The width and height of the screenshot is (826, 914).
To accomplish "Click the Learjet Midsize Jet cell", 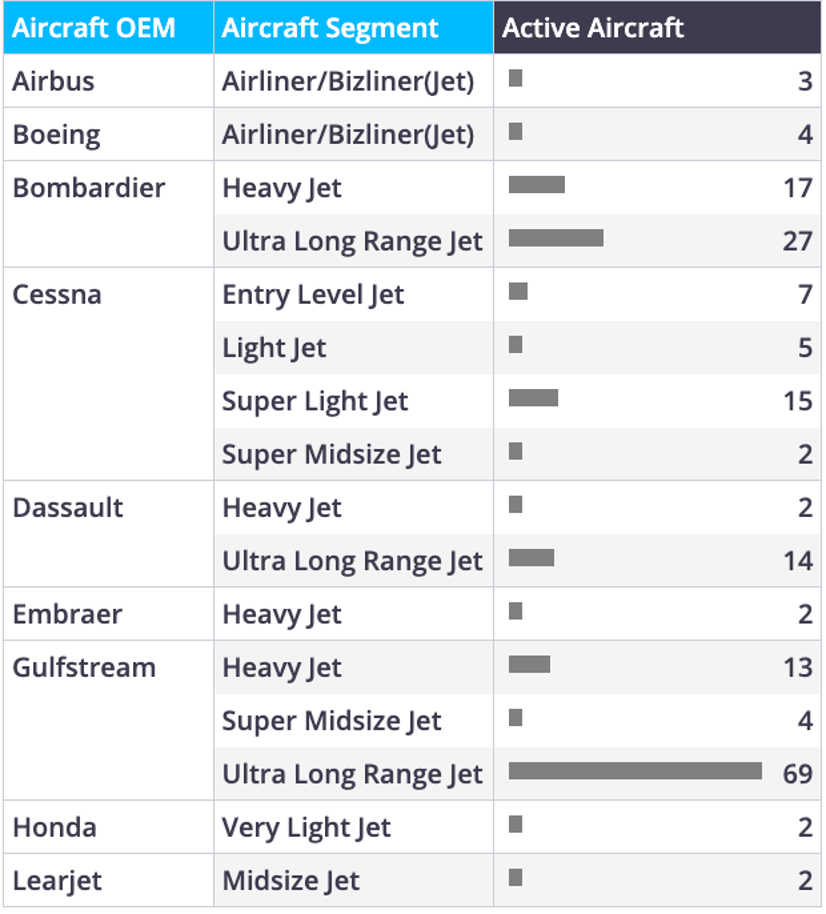I will pyautogui.click(x=353, y=880).
